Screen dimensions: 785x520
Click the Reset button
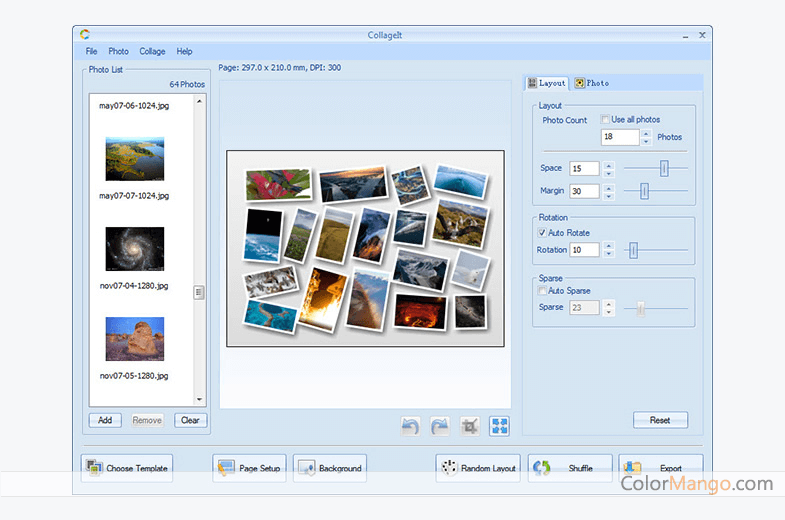click(x=660, y=420)
